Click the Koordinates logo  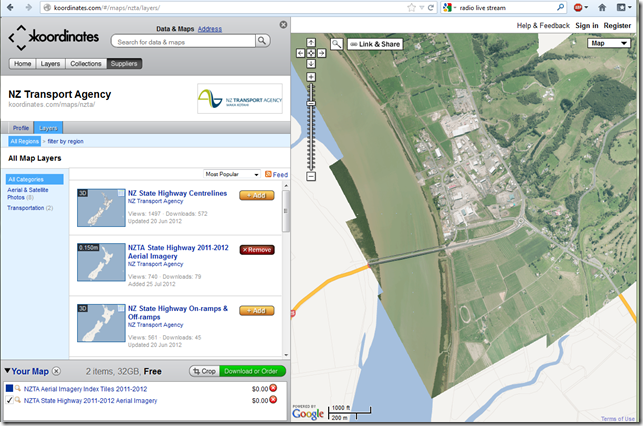(54, 38)
